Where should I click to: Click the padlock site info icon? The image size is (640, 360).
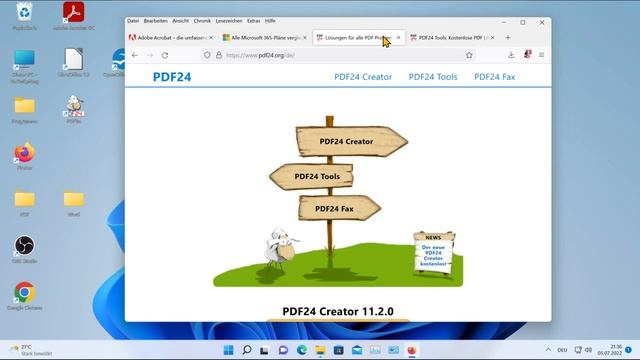pos(219,55)
